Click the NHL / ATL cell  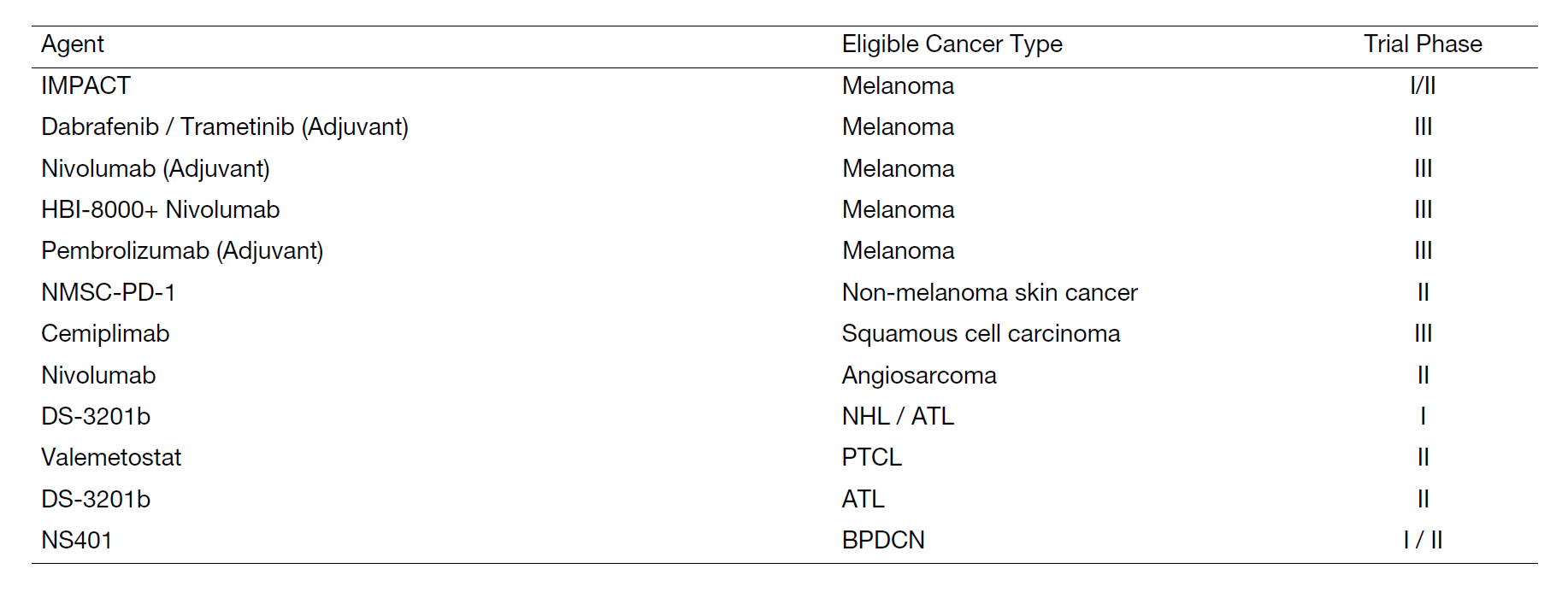(898, 416)
